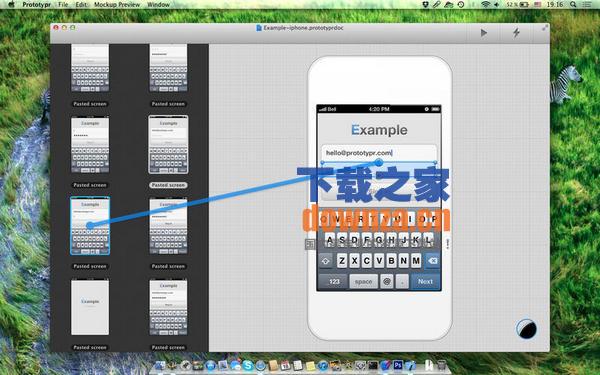
Task: Click the C key on the mockup keyboard
Action: [x=367, y=261]
